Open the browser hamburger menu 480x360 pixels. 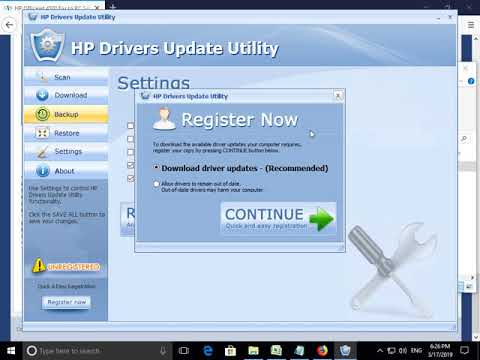point(471,25)
